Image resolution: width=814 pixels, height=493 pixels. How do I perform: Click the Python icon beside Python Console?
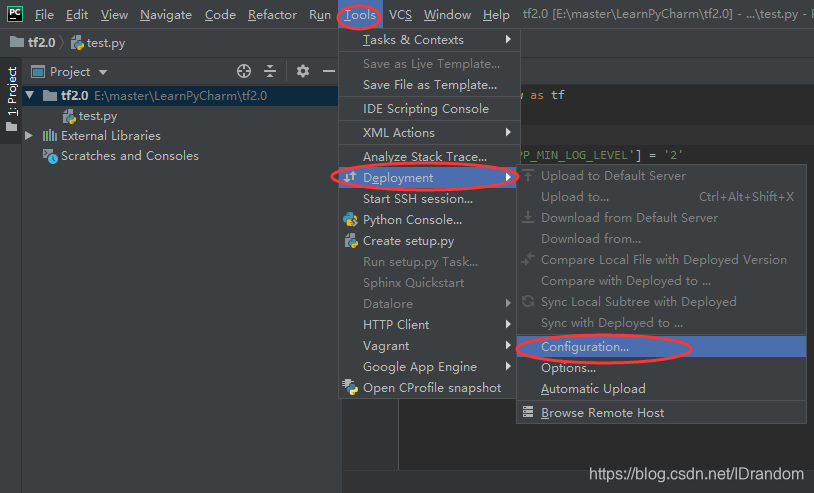350,220
